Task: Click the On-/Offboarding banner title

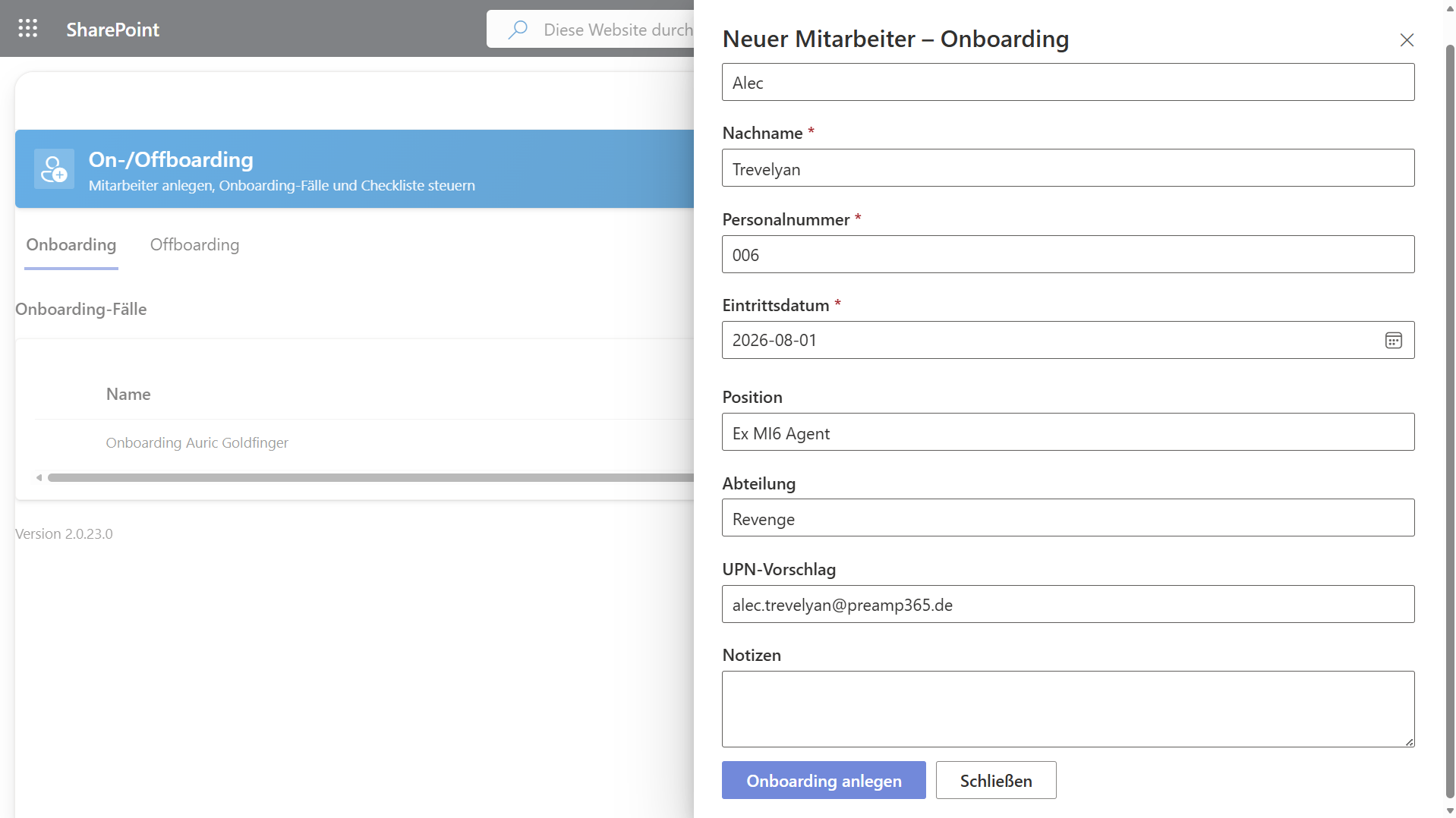Action: (171, 159)
